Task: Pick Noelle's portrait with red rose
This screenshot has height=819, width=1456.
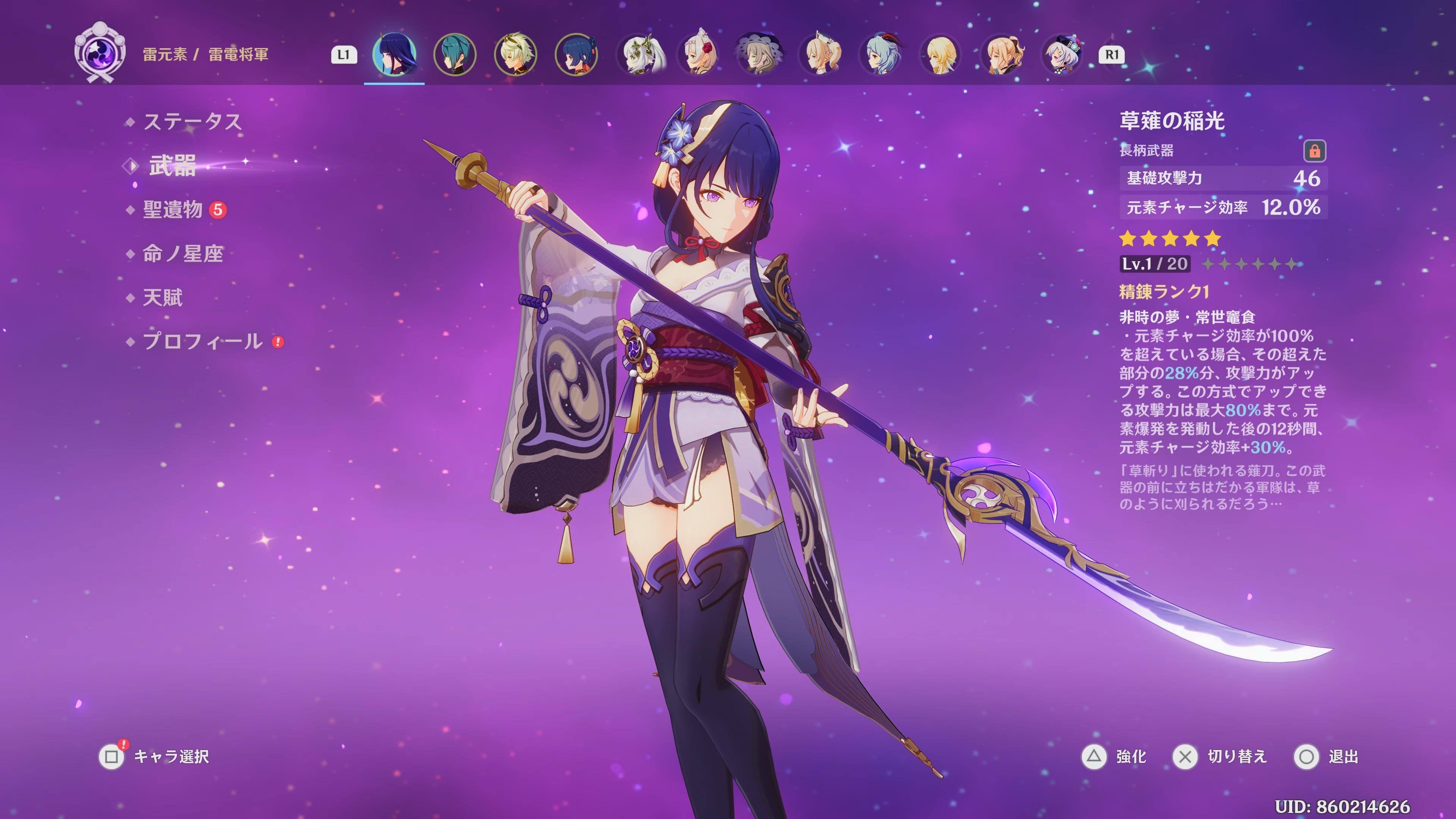Action: tap(698, 54)
